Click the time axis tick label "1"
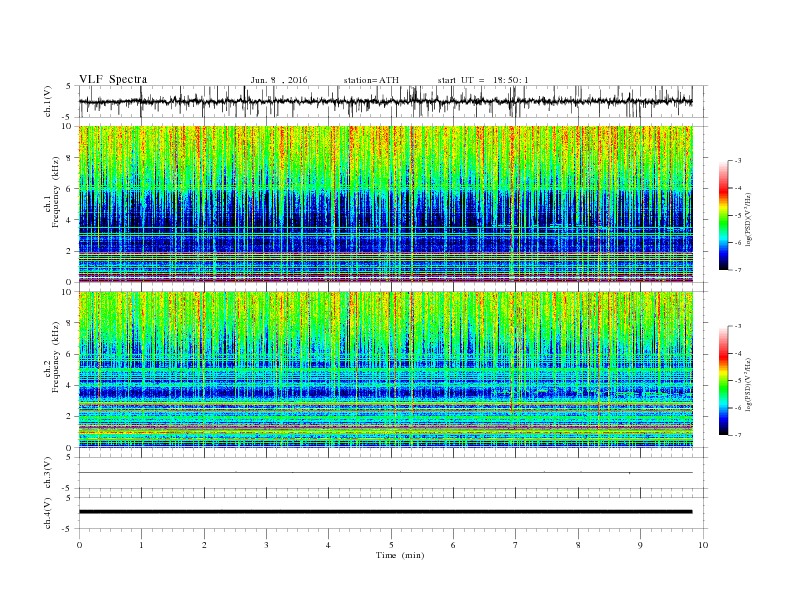The width and height of the screenshot is (792, 612). pyautogui.click(x=142, y=545)
